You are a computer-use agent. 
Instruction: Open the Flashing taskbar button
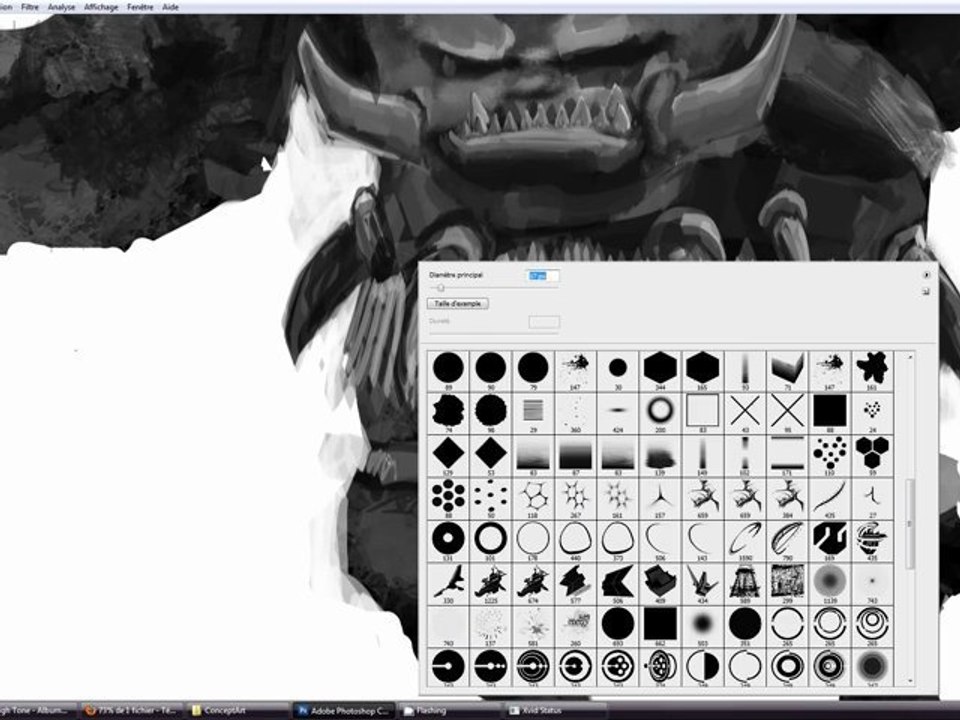[450, 711]
